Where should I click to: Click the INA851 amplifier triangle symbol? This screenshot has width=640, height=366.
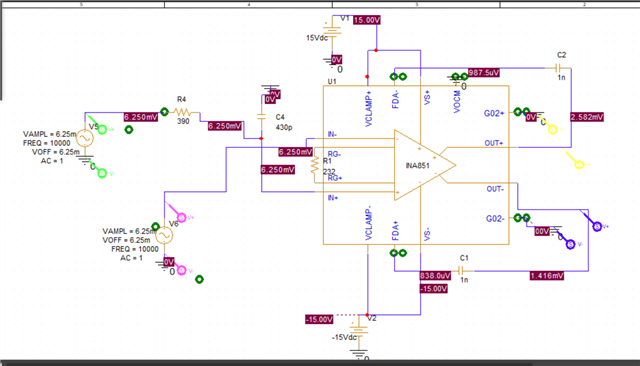tap(424, 165)
